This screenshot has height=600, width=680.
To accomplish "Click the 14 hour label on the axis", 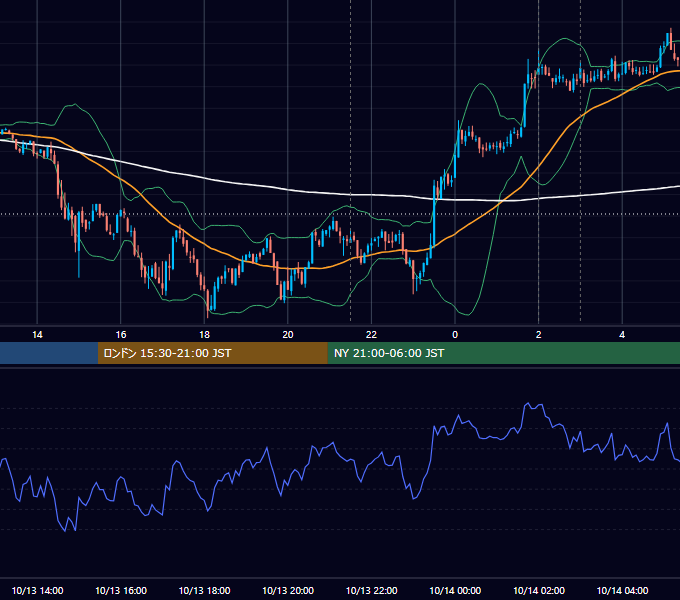I will click(37, 335).
